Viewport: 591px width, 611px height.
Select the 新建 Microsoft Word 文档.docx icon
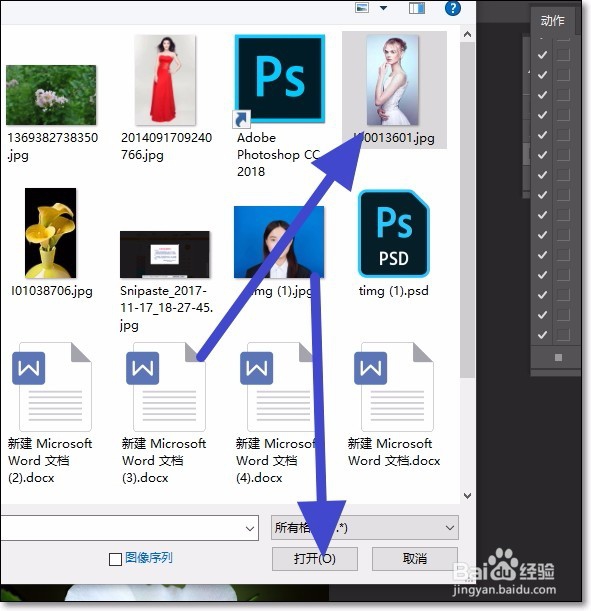[393, 387]
